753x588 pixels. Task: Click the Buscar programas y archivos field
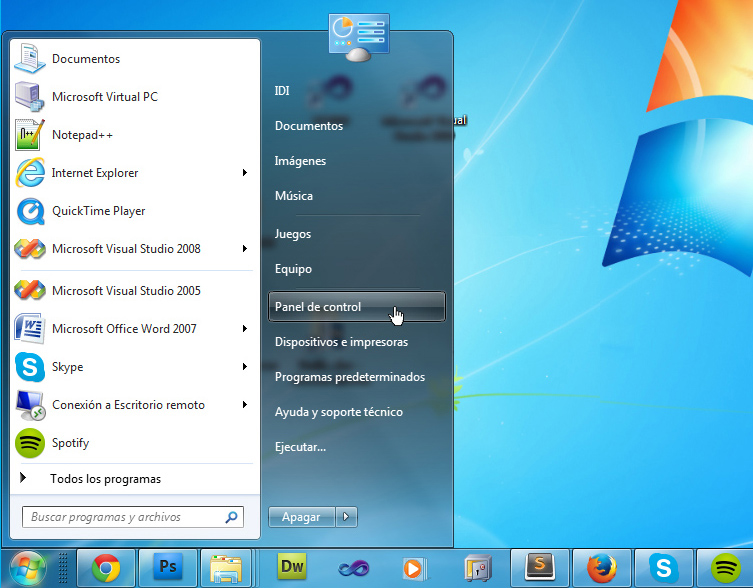pos(120,517)
